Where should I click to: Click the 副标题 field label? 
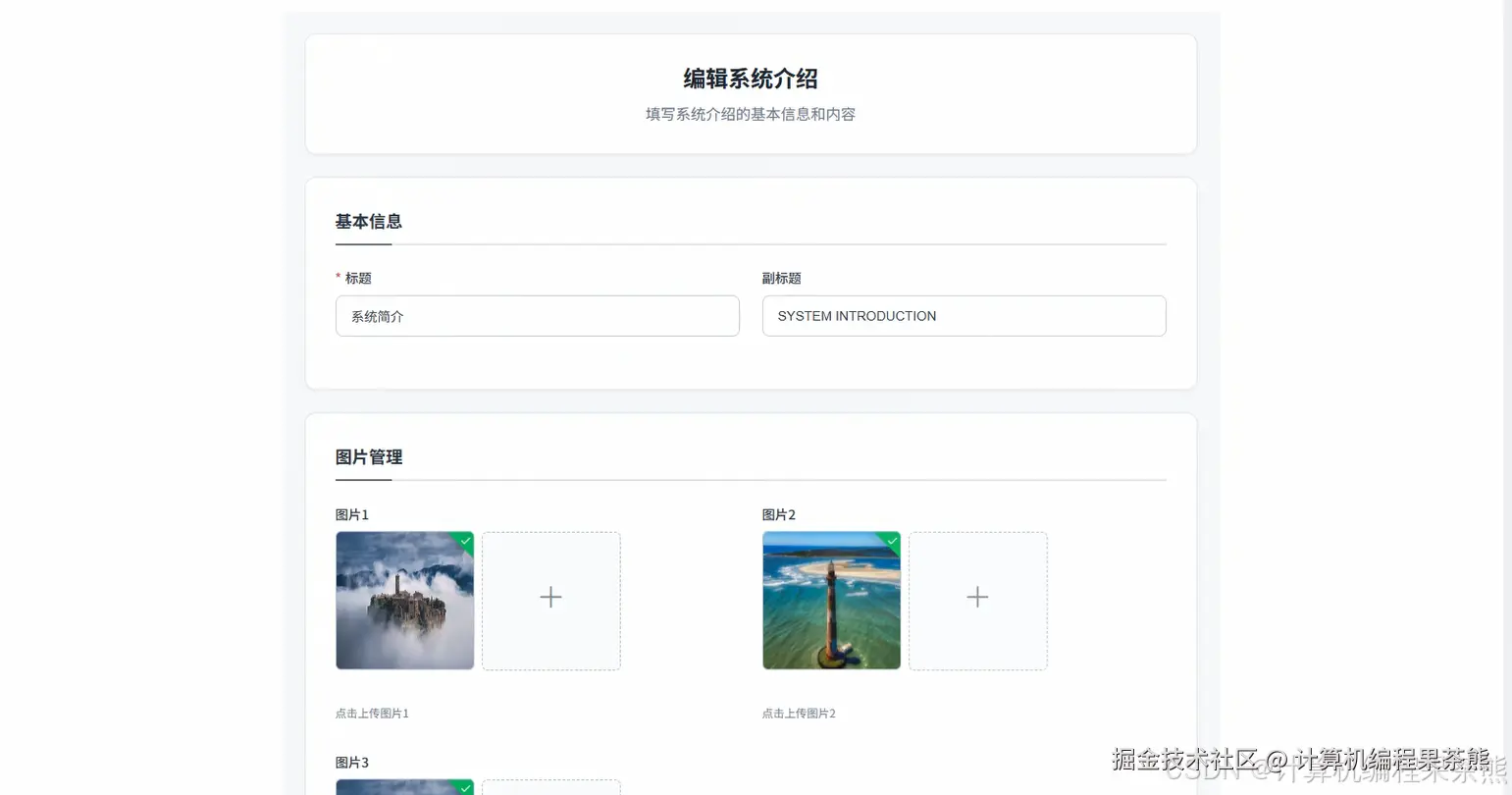point(782,279)
